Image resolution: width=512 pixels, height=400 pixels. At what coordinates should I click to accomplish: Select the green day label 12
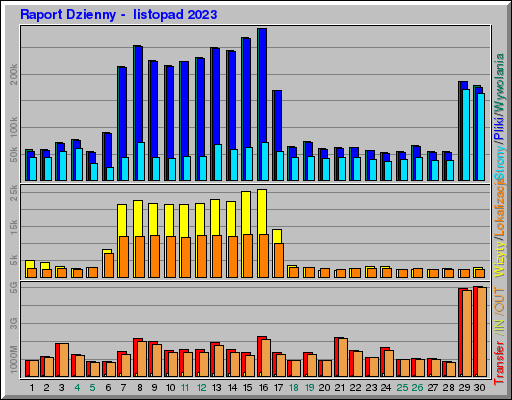(201, 388)
